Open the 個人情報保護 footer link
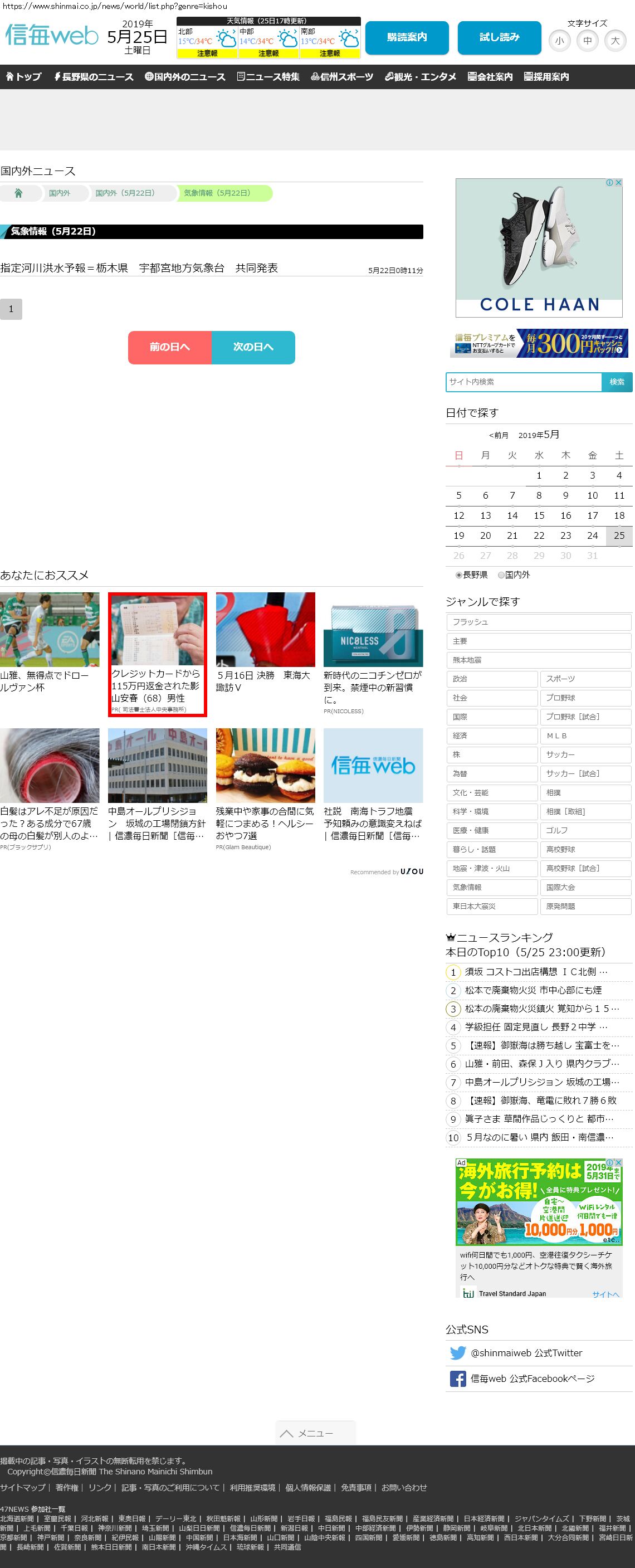 (308, 1487)
